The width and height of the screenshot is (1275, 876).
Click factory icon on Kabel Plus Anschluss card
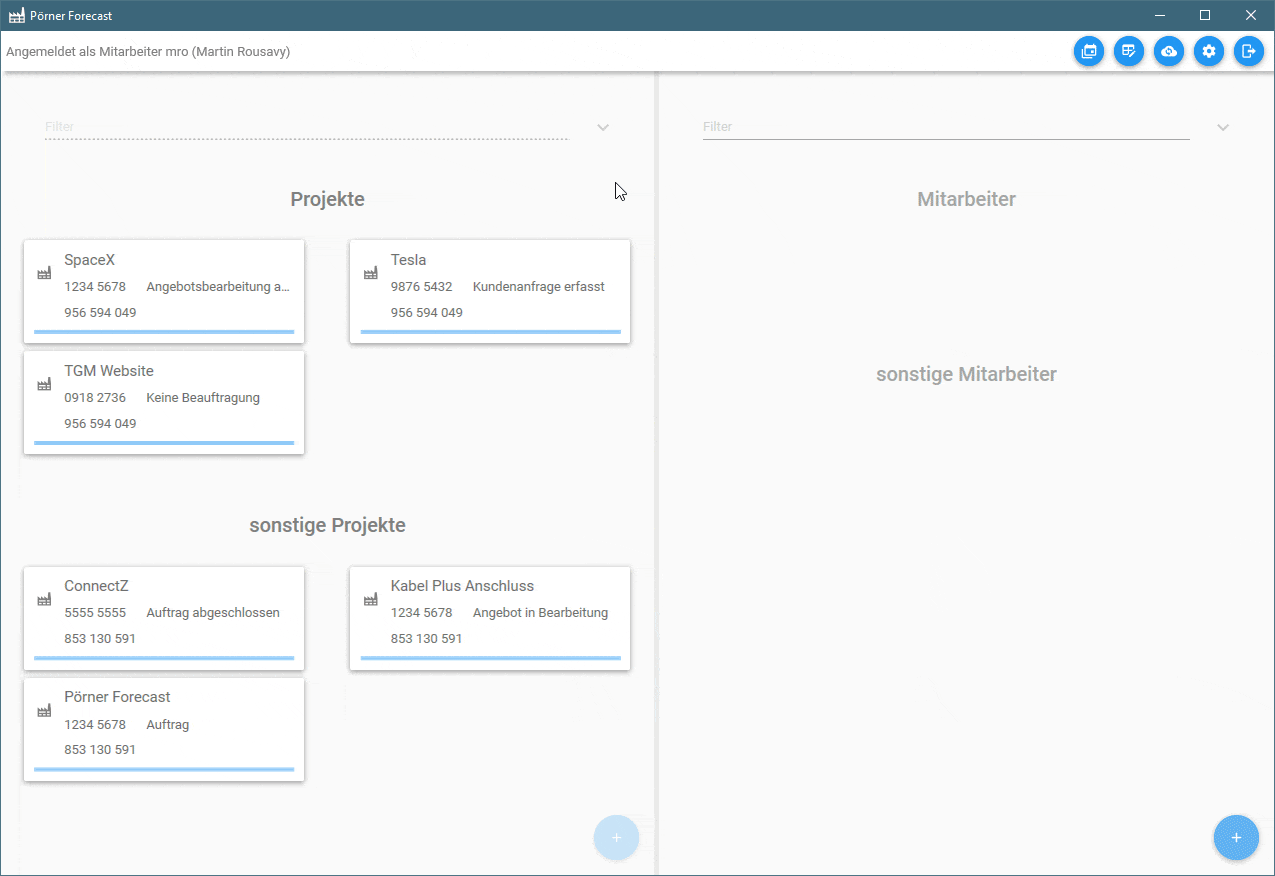coord(371,599)
